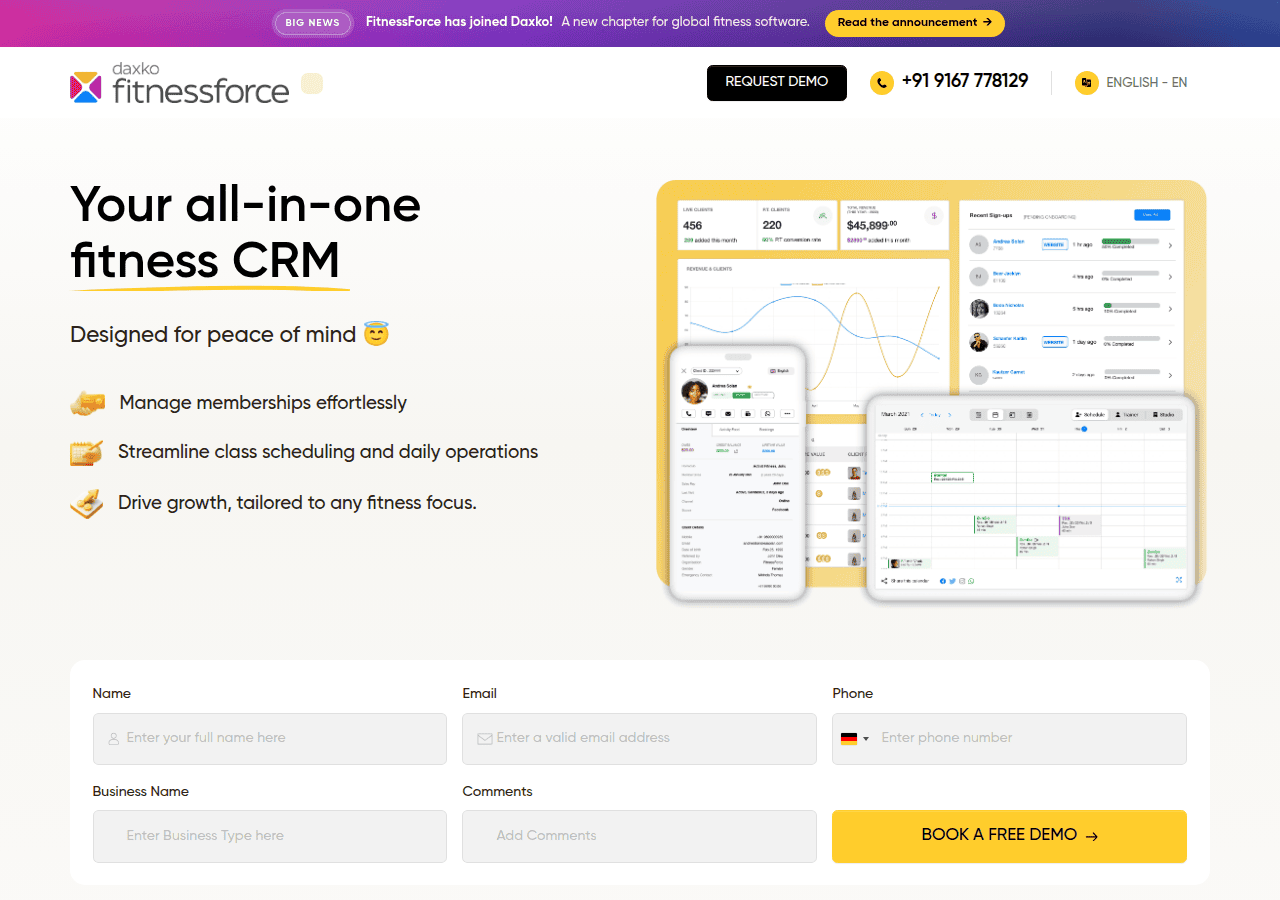Click the arrow on Book a Free Demo
Viewport: 1280px width, 900px height.
1091,836
